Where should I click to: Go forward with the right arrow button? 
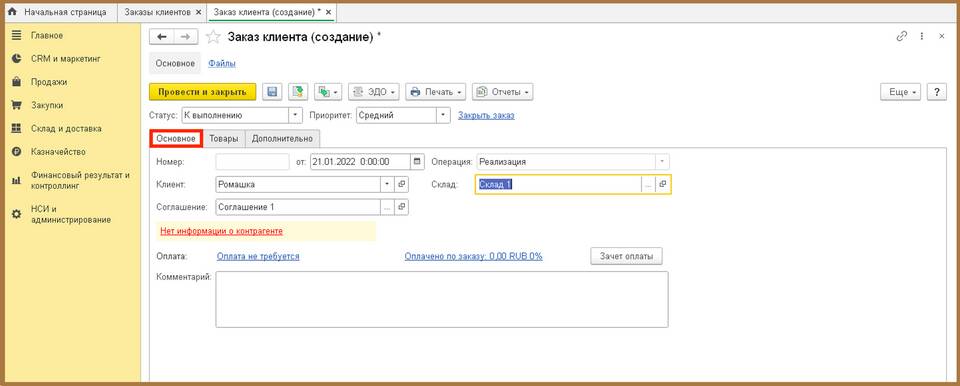(186, 37)
